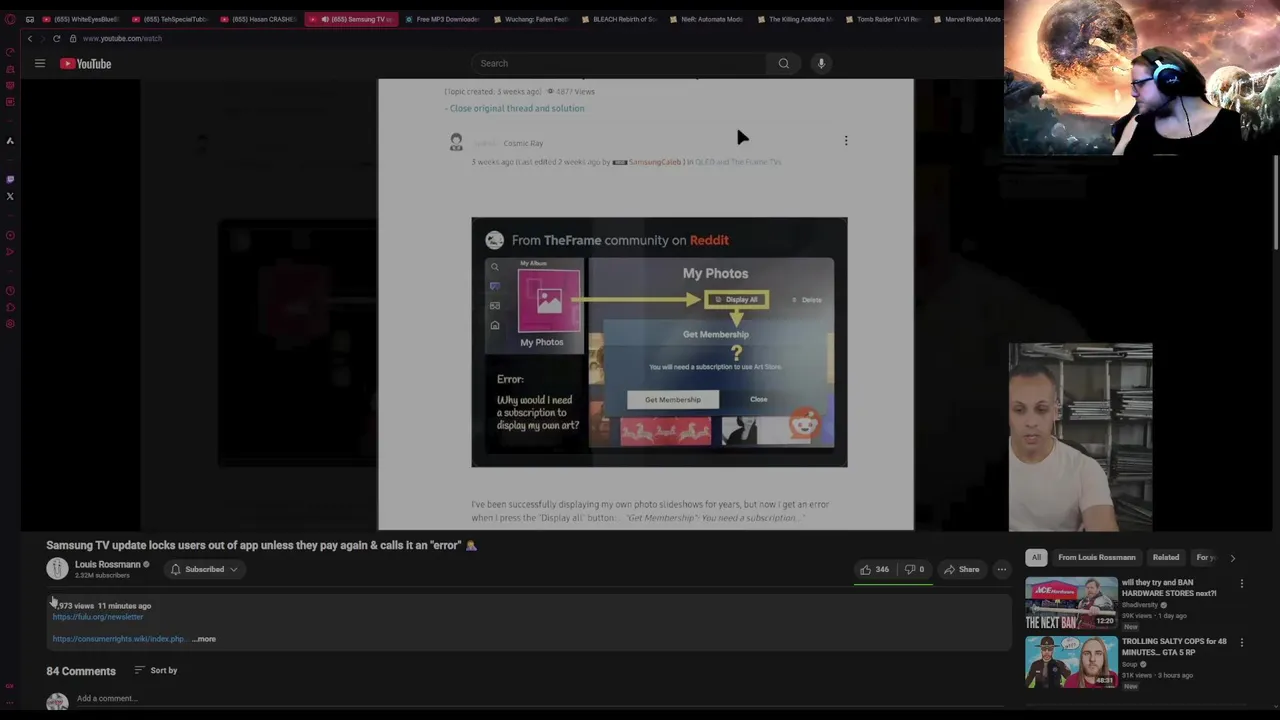Show more filter chips with the right arrow
1280x720 pixels.
pos(1232,558)
